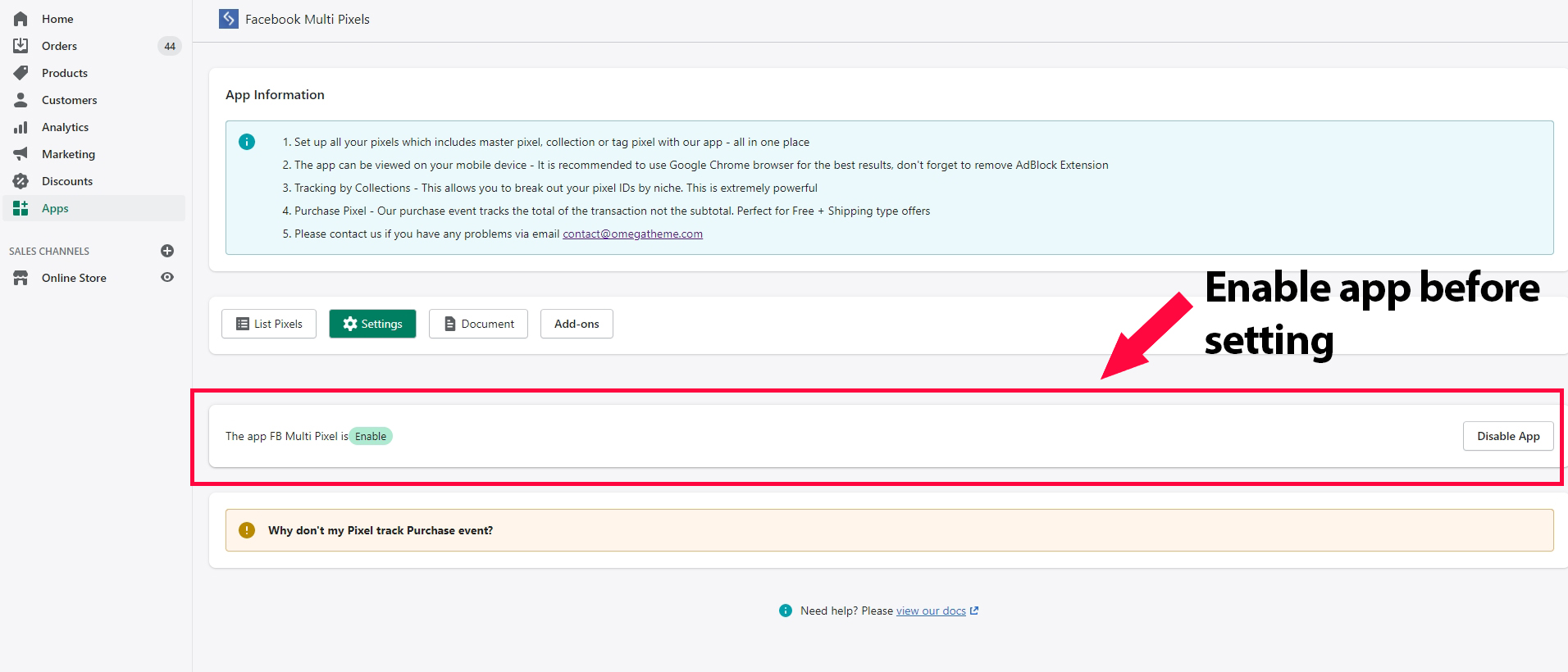Click the Products tag icon
Image resolution: width=1568 pixels, height=672 pixels.
click(21, 73)
